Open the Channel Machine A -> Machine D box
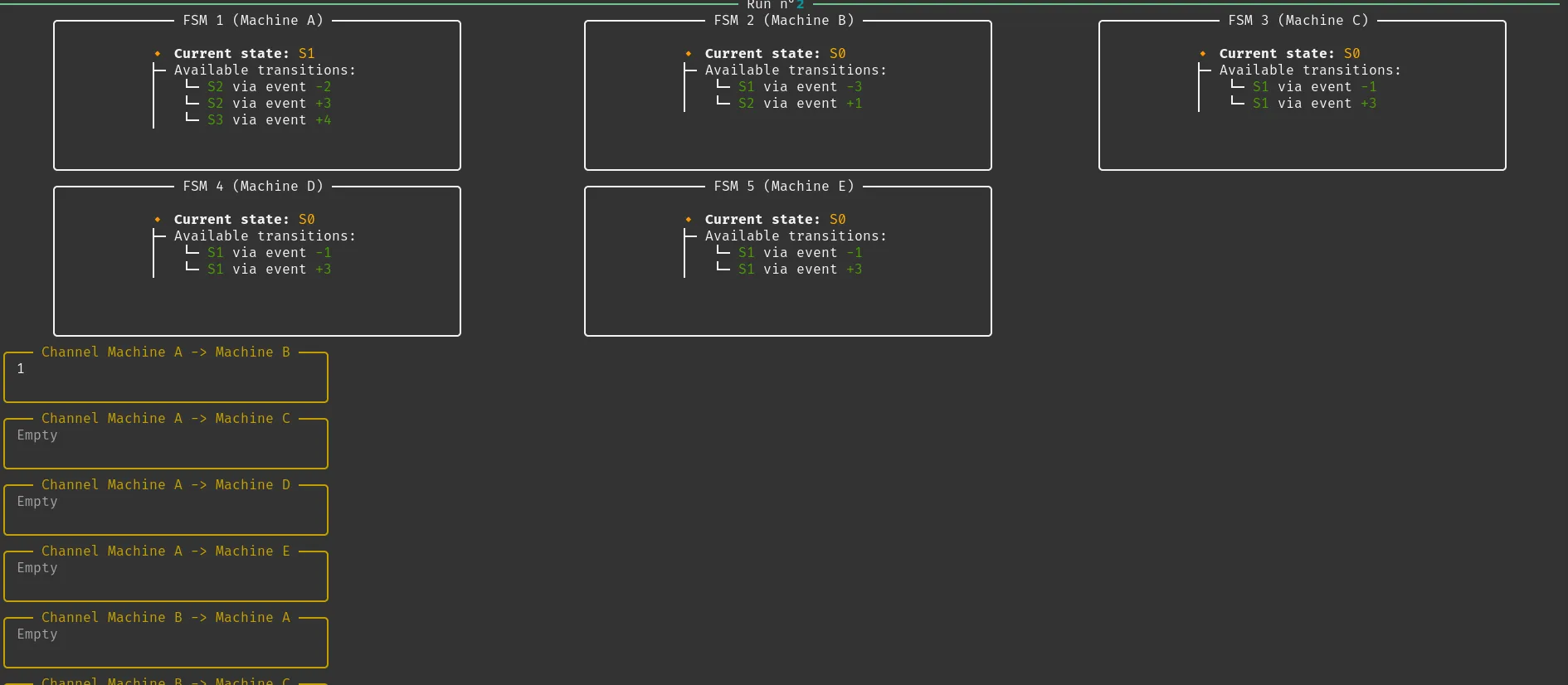The height and width of the screenshot is (685, 1568). click(166, 510)
